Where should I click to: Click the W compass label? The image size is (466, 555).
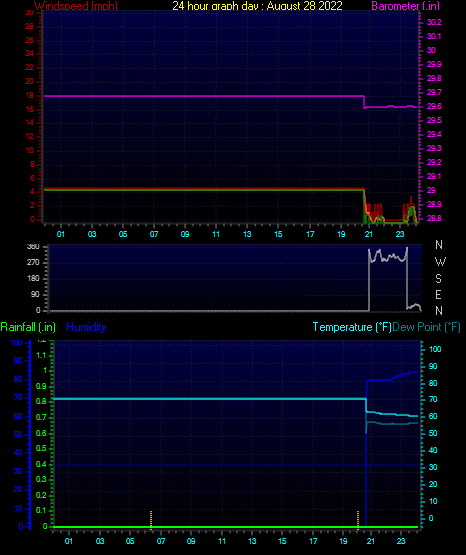(440, 262)
